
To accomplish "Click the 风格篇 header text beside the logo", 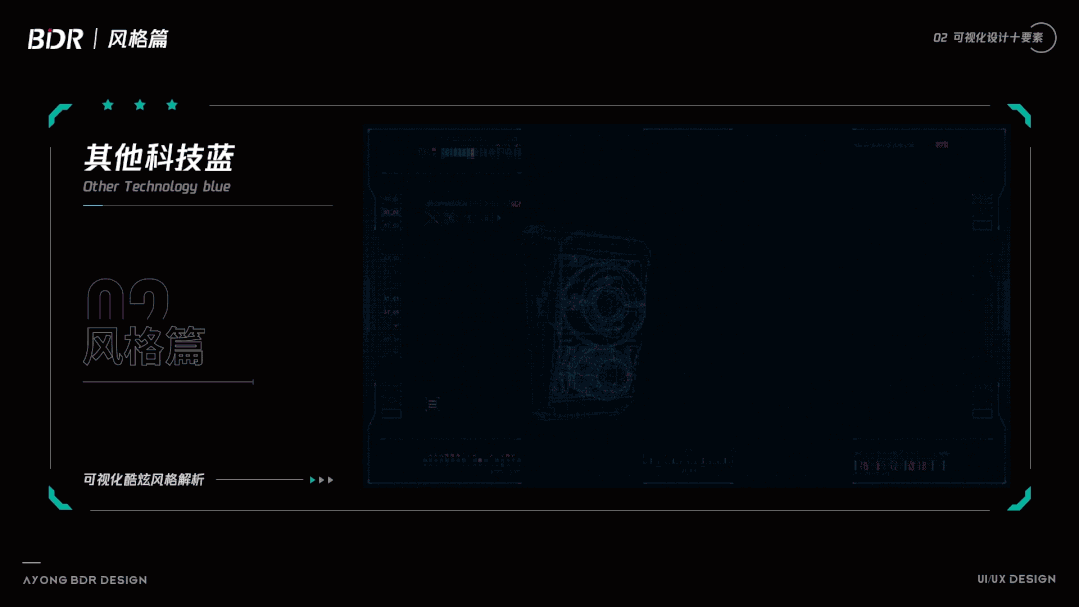I will [x=138, y=39].
